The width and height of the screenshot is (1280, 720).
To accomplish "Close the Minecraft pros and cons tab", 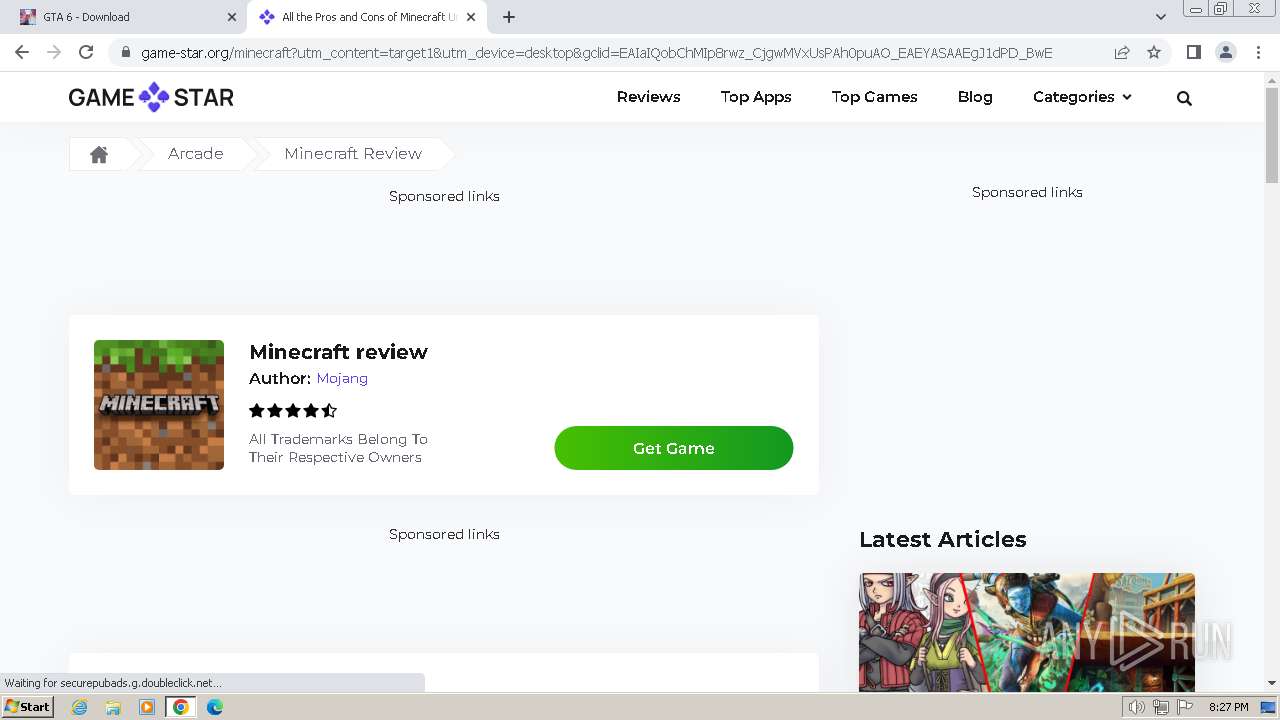I will click(471, 17).
